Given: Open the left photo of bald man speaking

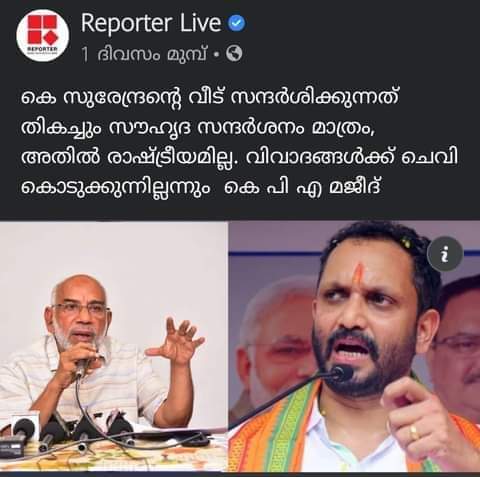Looking at the screenshot, I should [113, 347].
